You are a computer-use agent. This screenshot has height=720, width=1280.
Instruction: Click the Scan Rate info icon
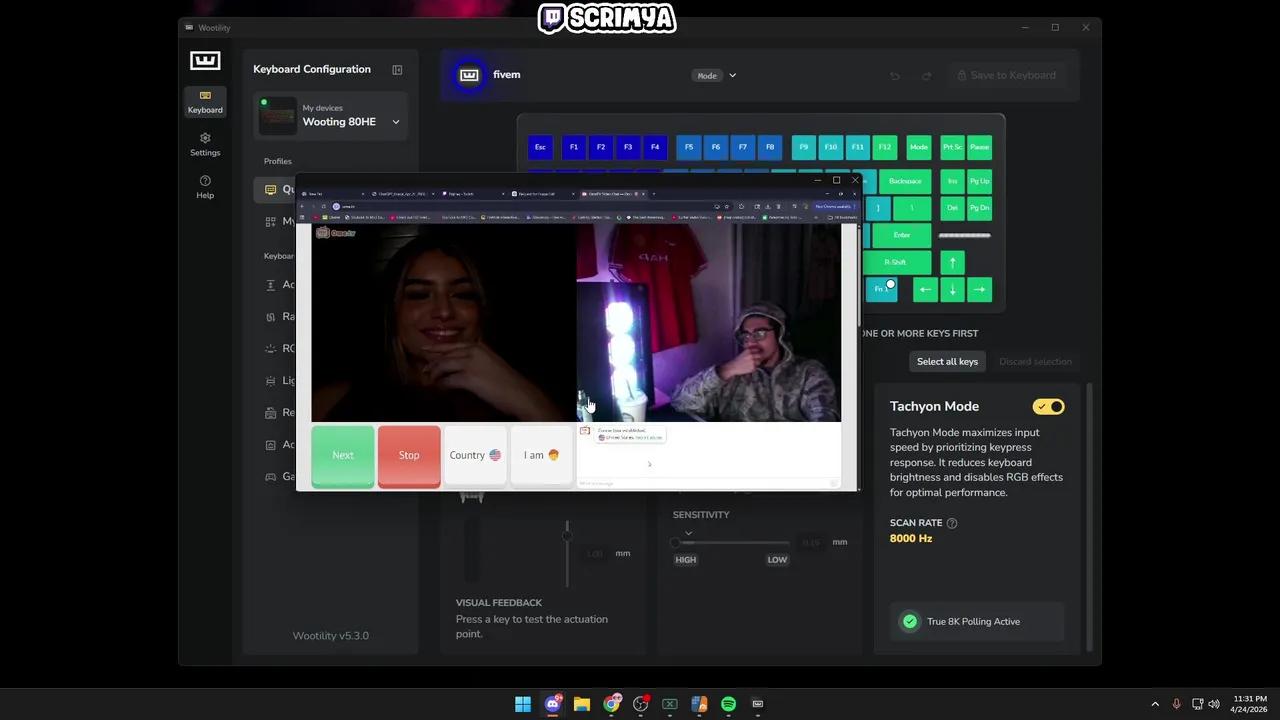[x=952, y=523]
